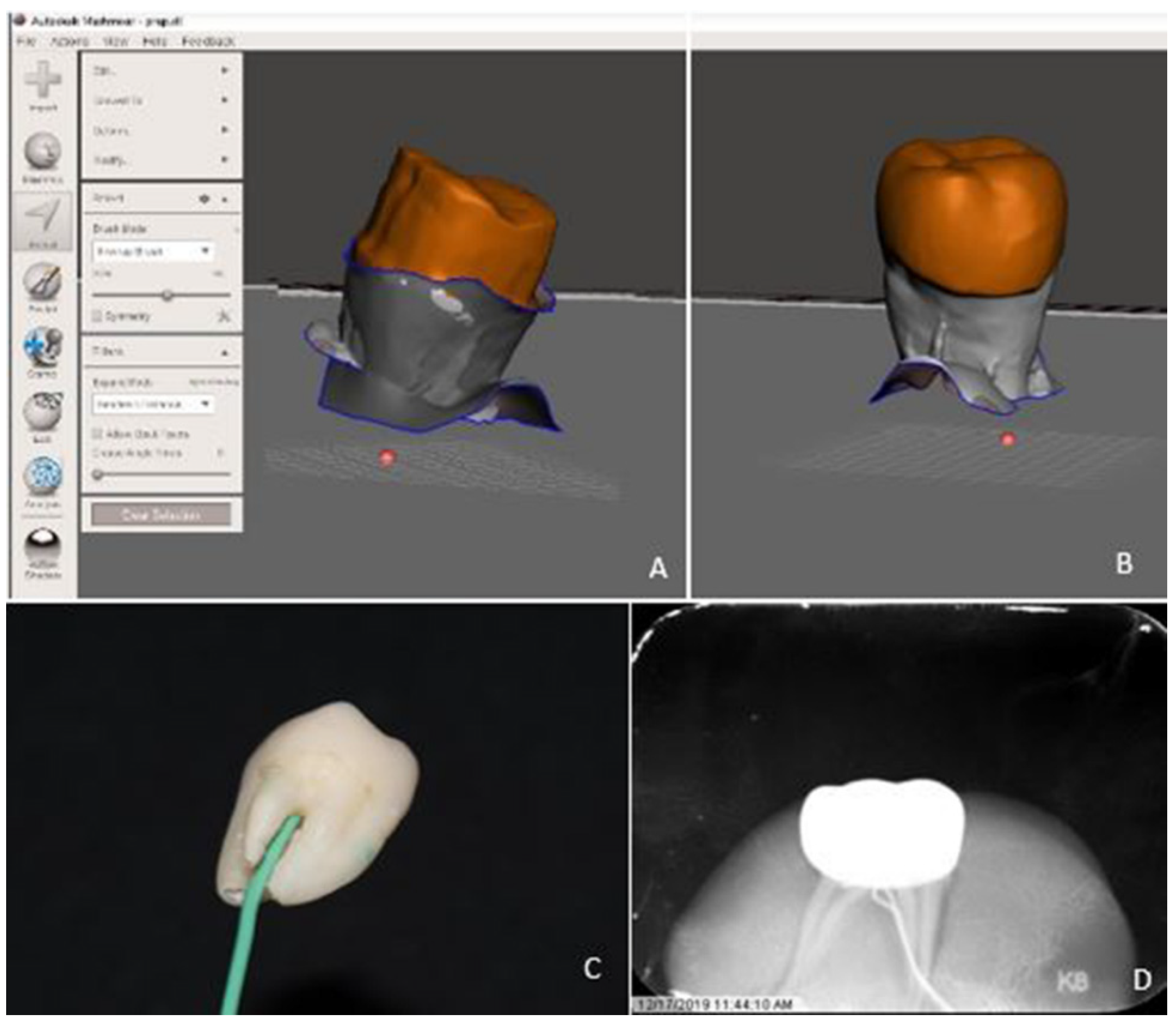
Task: Enable the Symmetry checkbox
Action: tap(98, 316)
